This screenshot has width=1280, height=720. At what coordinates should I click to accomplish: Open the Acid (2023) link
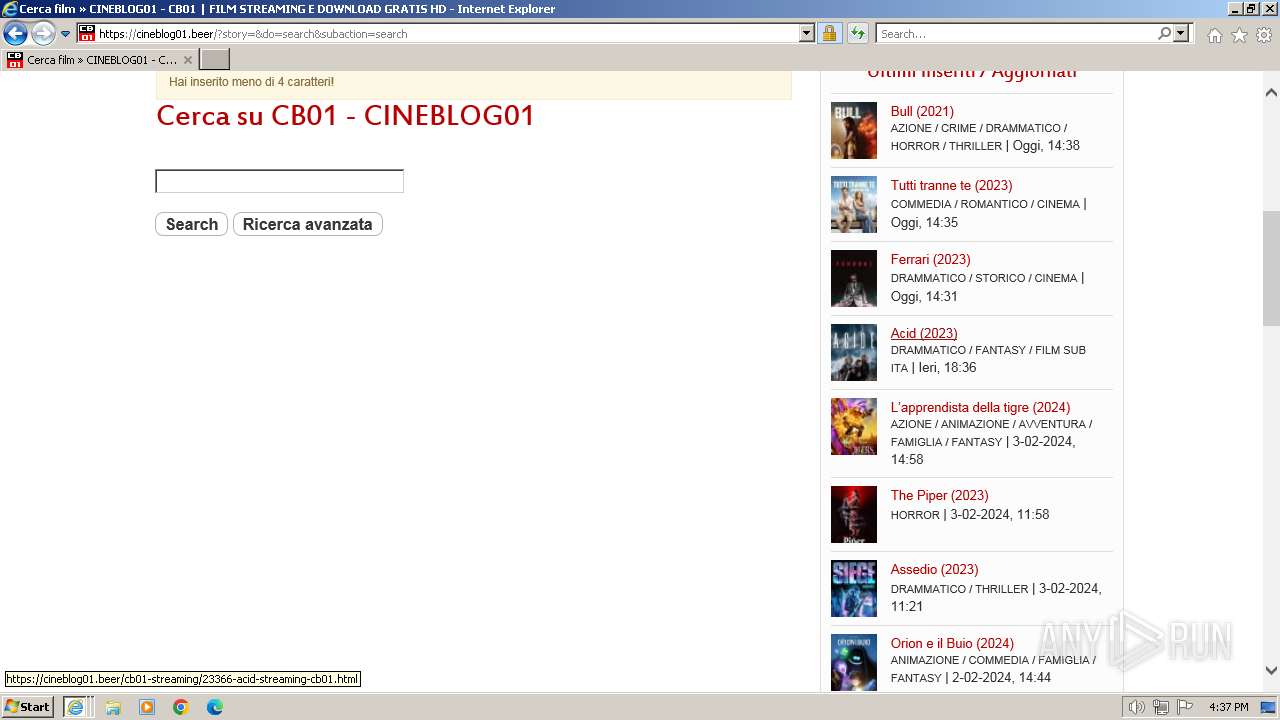click(924, 333)
